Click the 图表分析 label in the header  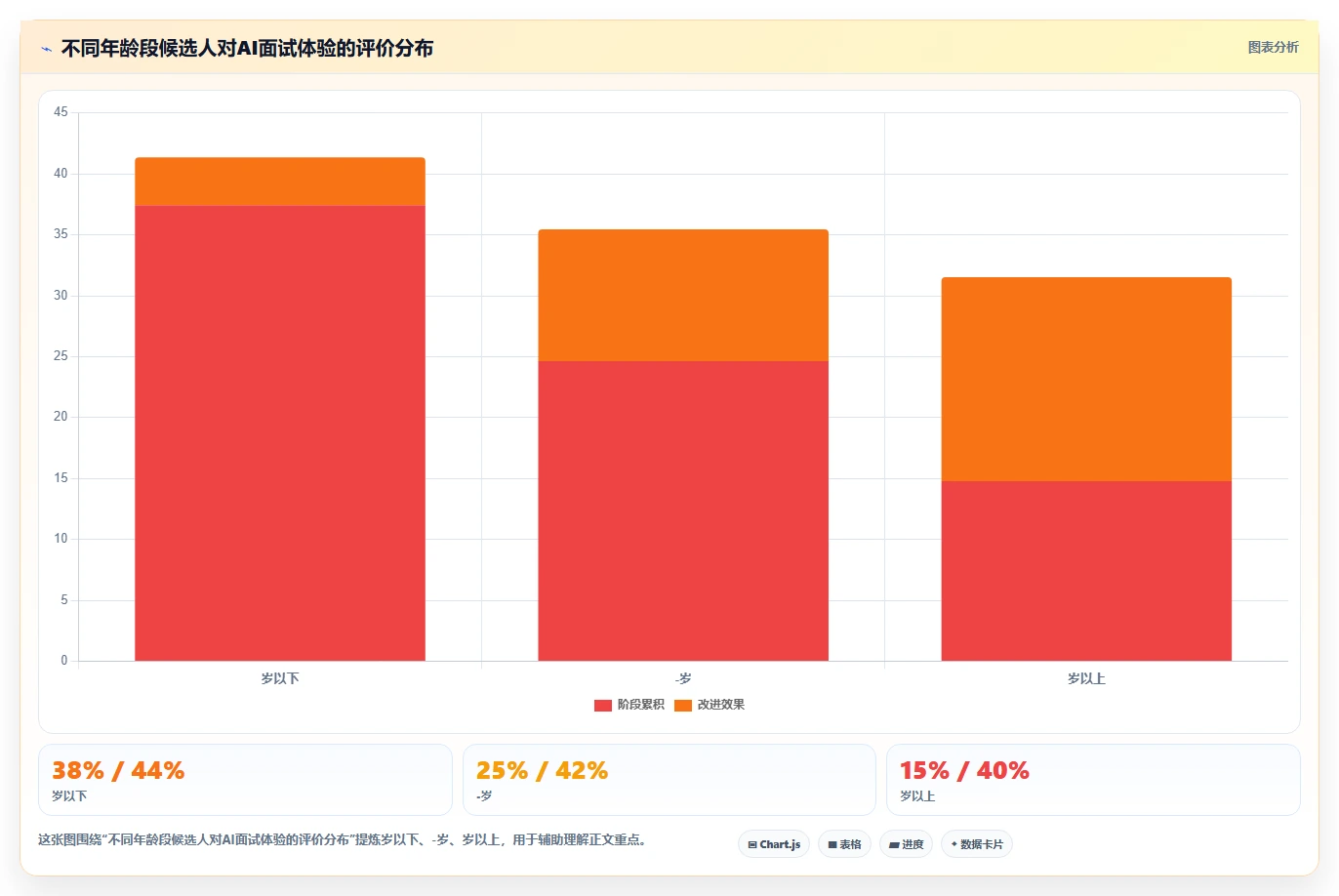coord(1273,47)
